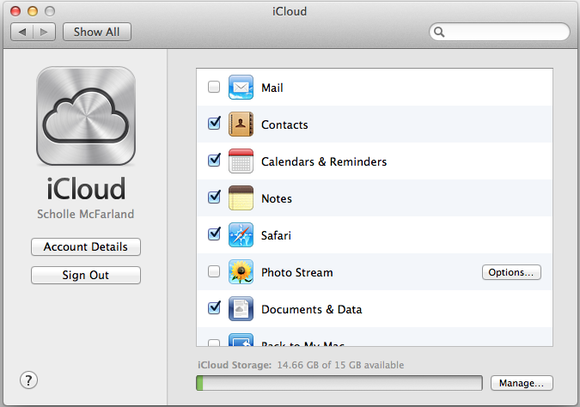The height and width of the screenshot is (407, 580).
Task: Disable the Documents & Data checkbox
Action: (x=214, y=307)
